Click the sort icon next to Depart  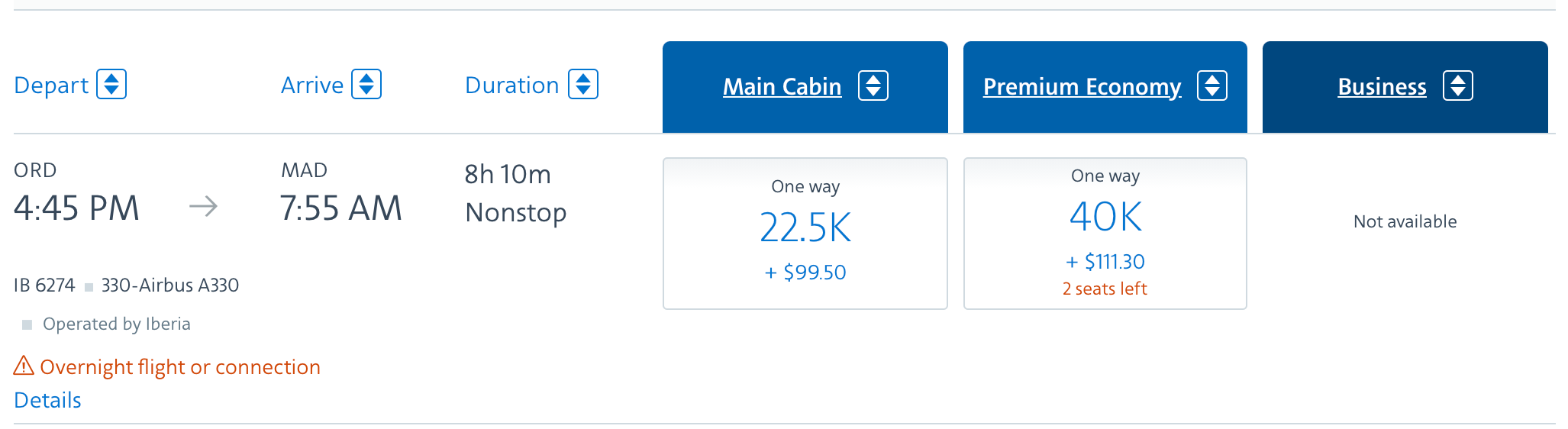tap(111, 84)
